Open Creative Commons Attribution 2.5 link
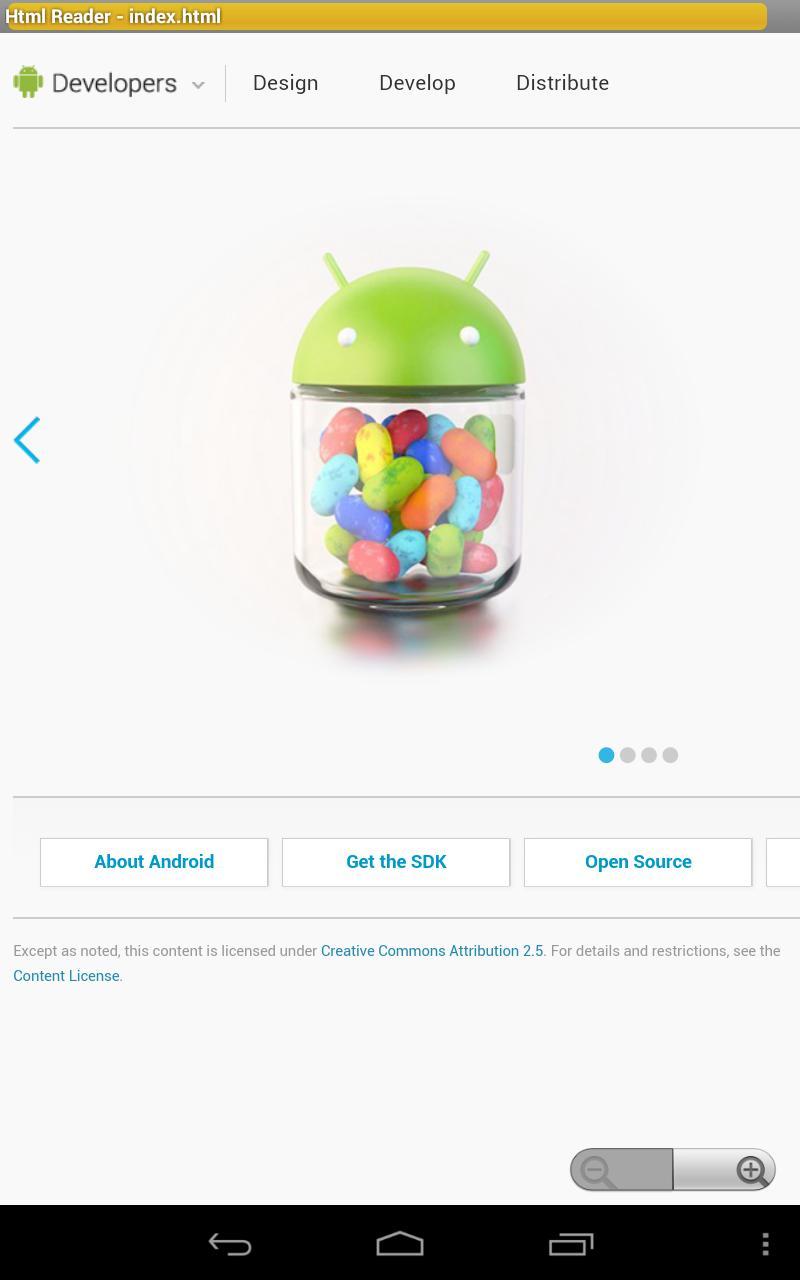Viewport: 800px width, 1280px height. pos(432,951)
